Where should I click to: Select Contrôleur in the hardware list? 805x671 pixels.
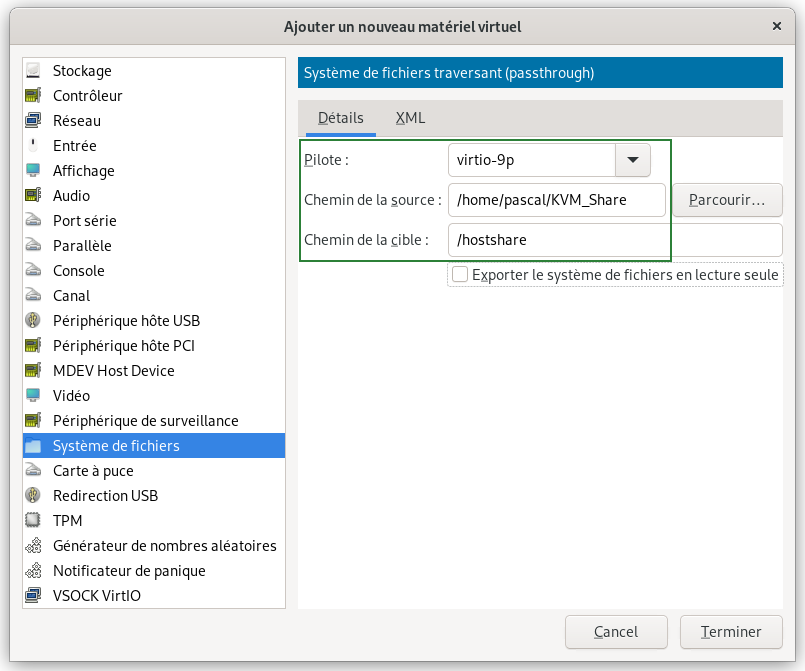154,95
